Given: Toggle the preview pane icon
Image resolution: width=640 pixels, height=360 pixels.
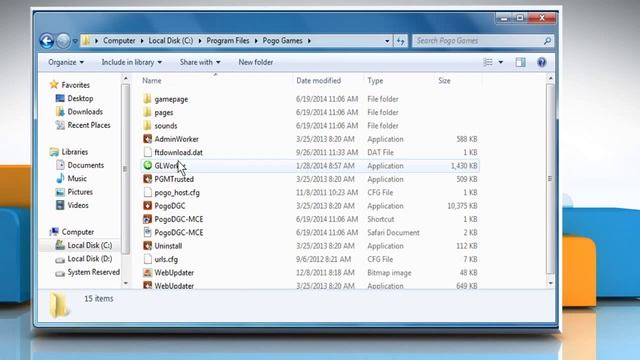Looking at the screenshot, I should [520, 62].
